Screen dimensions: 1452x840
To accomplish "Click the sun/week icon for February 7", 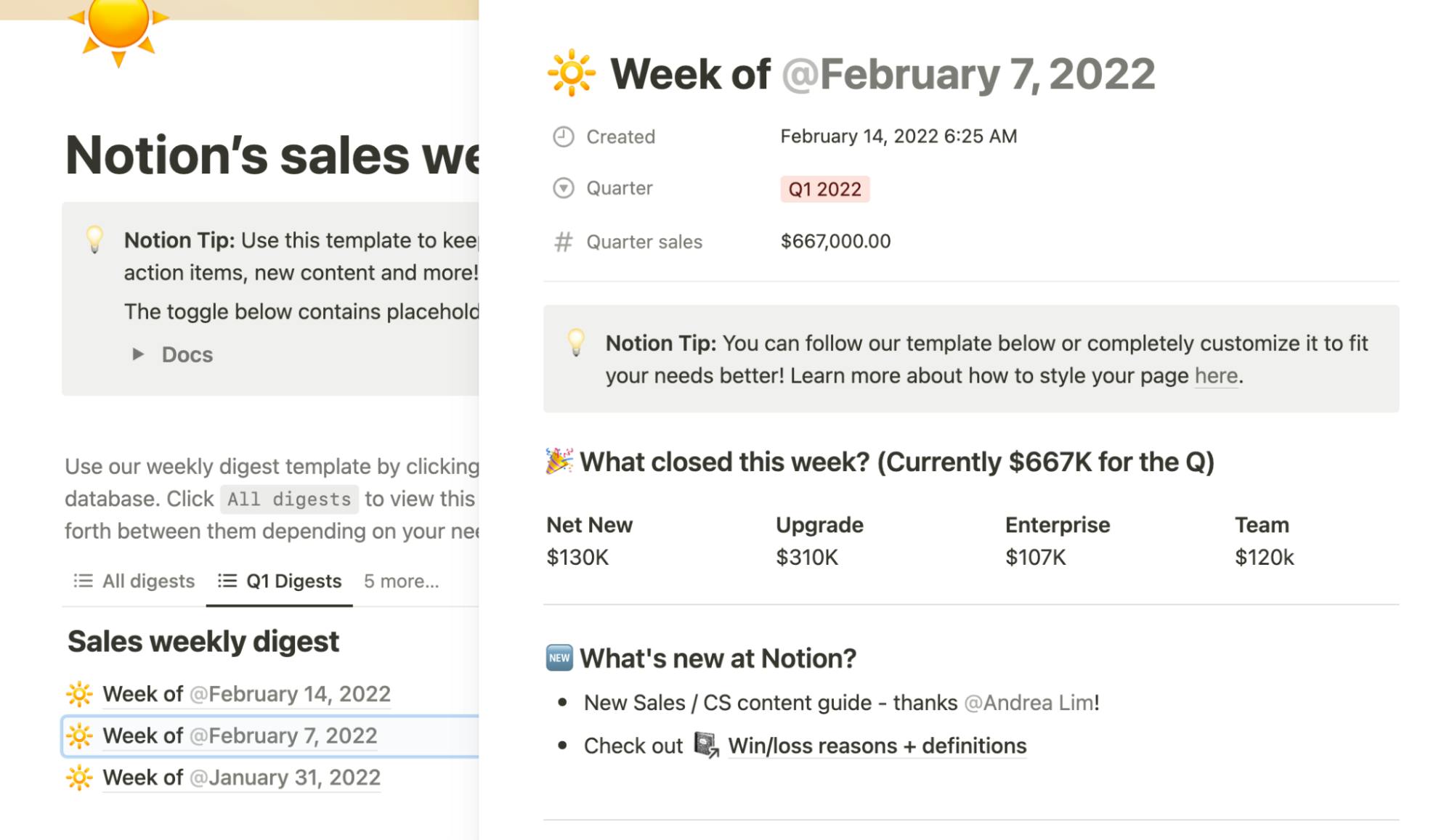I will click(80, 735).
